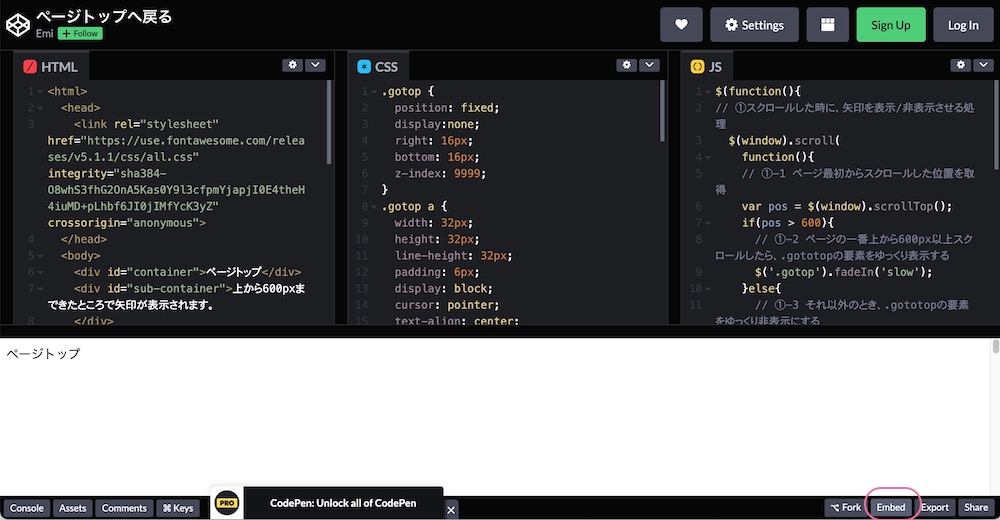The image size is (1000, 520).
Task: Click '$(window).scroll(' line in JS
Action: [784, 140]
